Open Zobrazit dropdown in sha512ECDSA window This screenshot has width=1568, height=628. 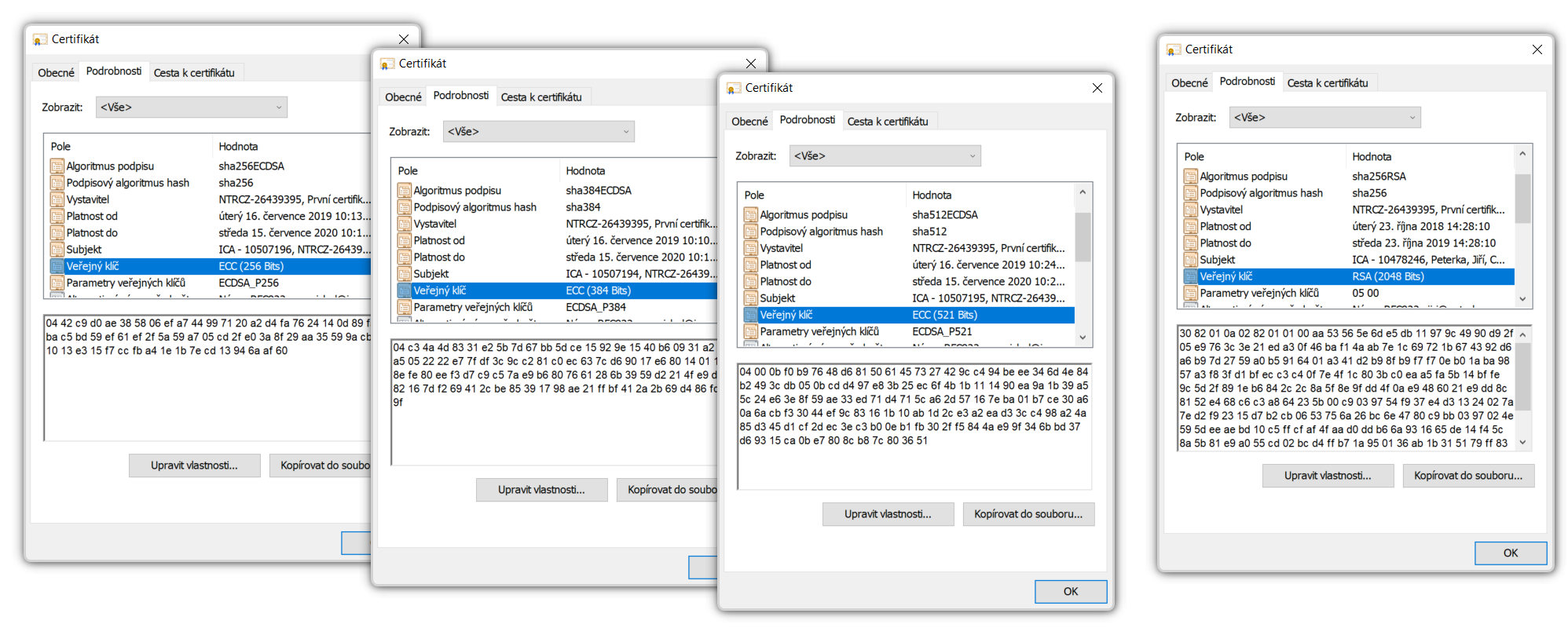[x=885, y=155]
